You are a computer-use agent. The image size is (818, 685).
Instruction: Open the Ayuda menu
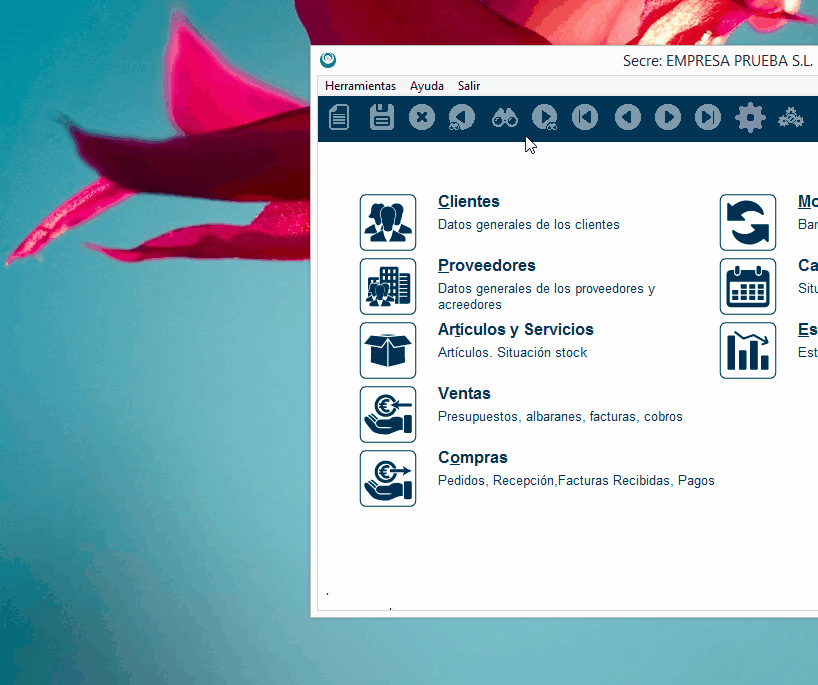[427, 86]
